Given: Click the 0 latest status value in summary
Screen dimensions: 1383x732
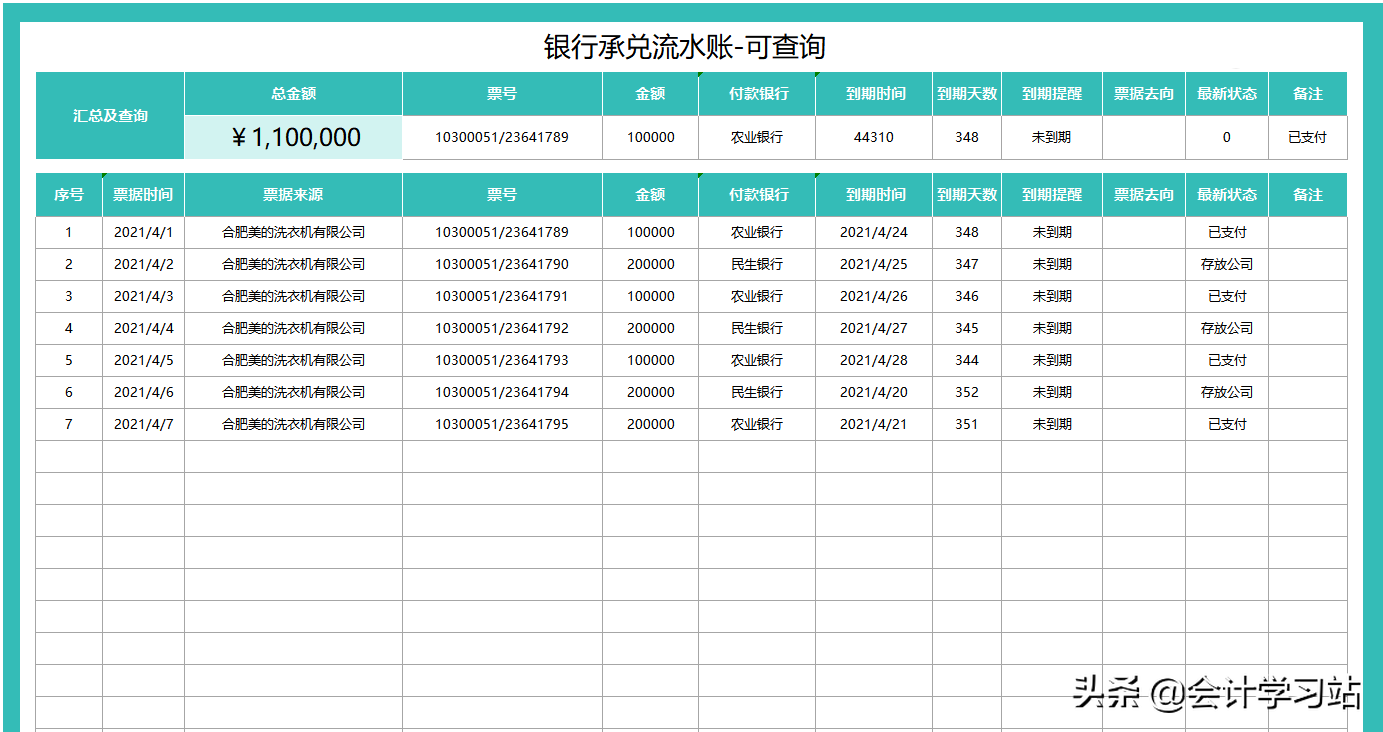Looking at the screenshot, I should [1227, 137].
